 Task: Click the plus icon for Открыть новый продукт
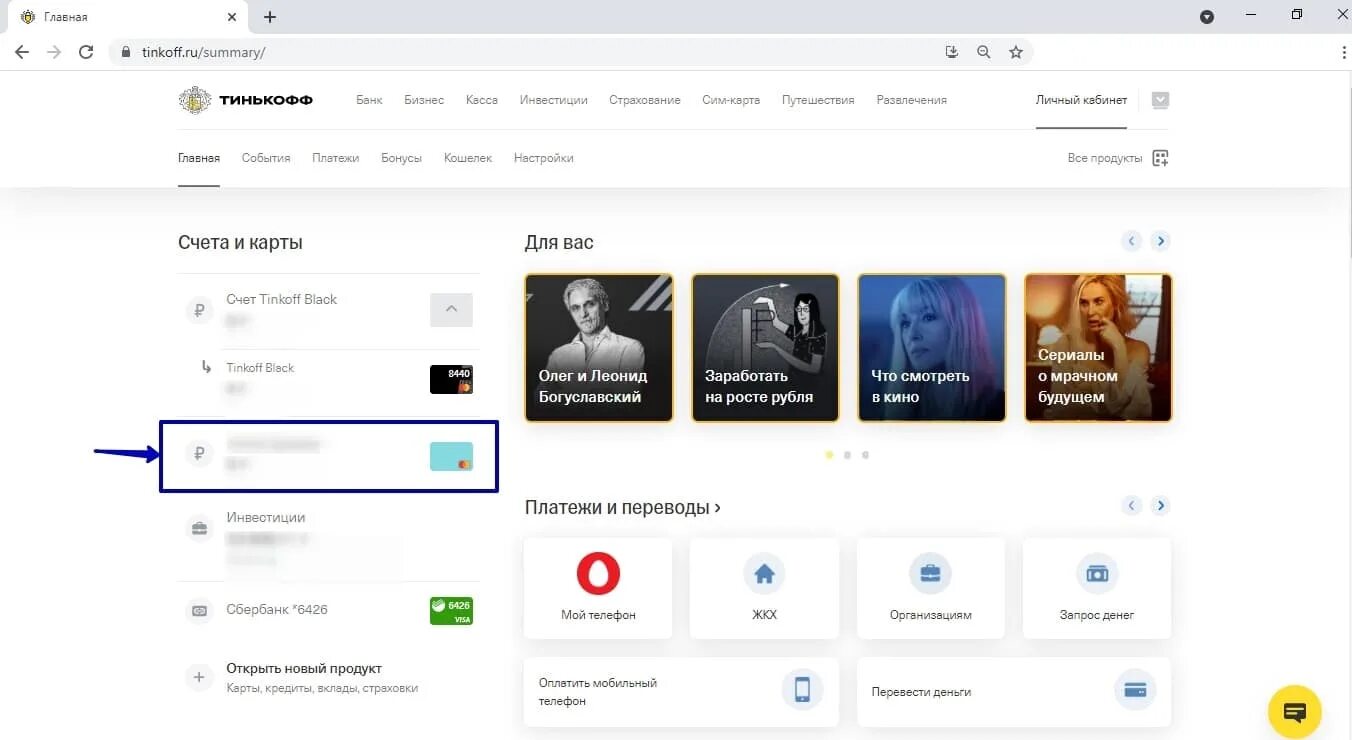tap(199, 677)
